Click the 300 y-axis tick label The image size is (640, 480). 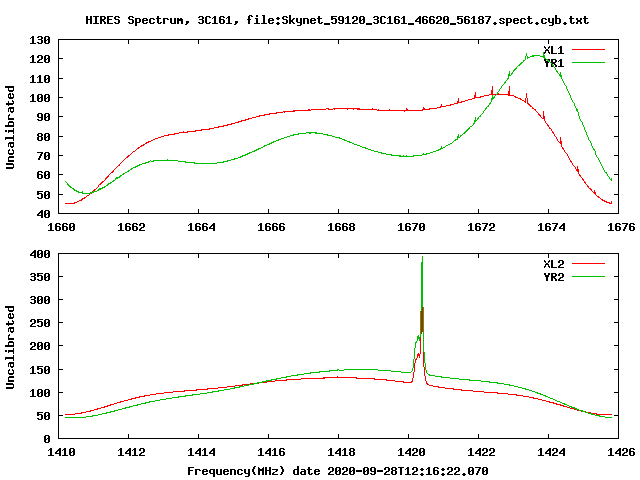click(40, 300)
